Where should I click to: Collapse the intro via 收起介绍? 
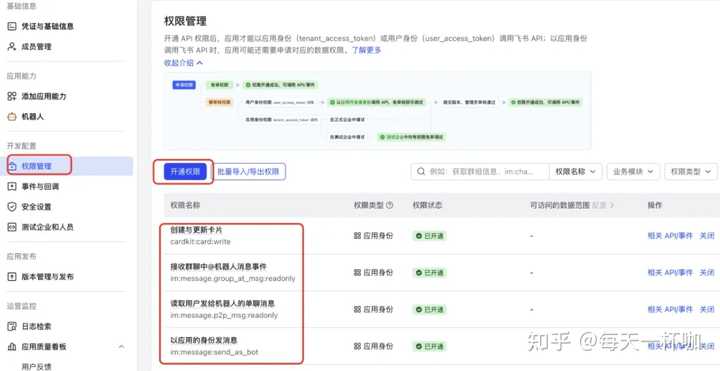[x=183, y=63]
